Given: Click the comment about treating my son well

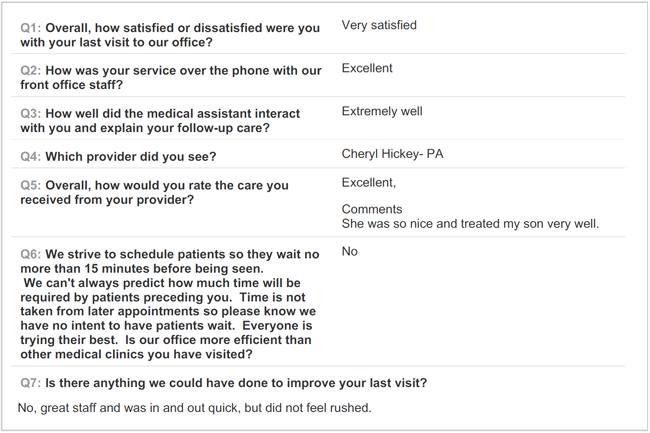Looking at the screenshot, I should pos(470,223).
